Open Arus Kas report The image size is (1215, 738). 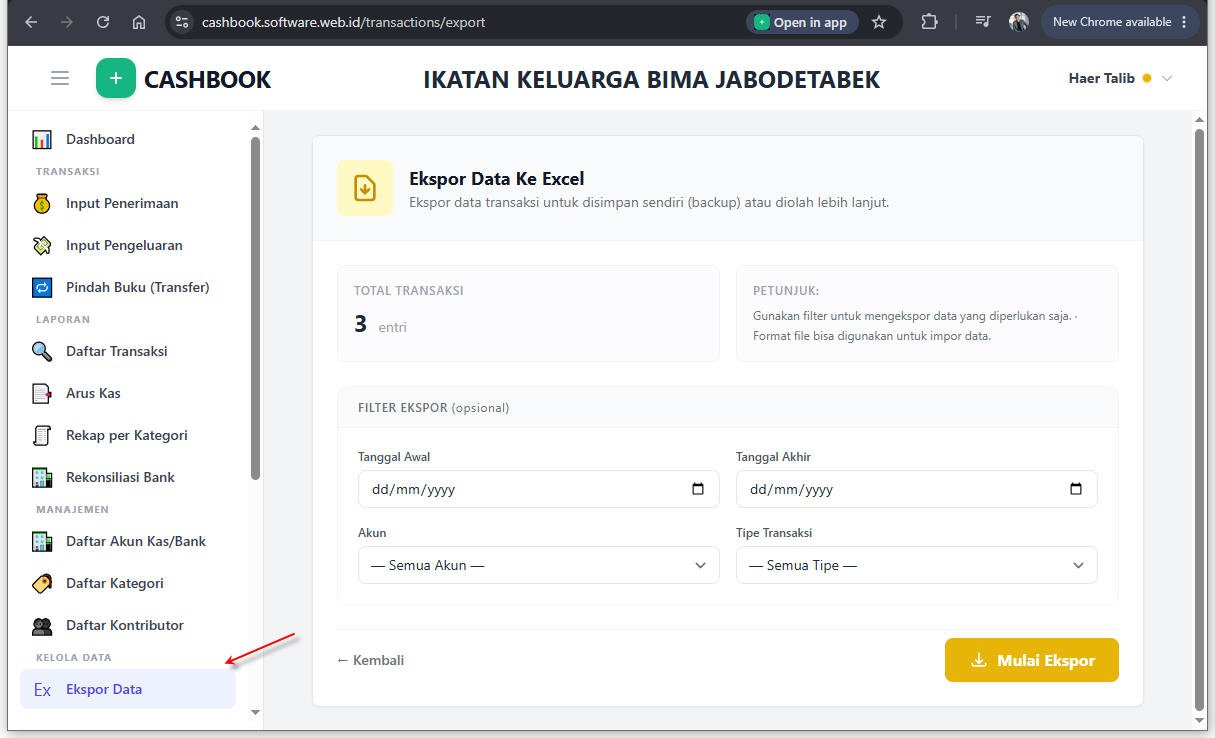tap(128, 393)
